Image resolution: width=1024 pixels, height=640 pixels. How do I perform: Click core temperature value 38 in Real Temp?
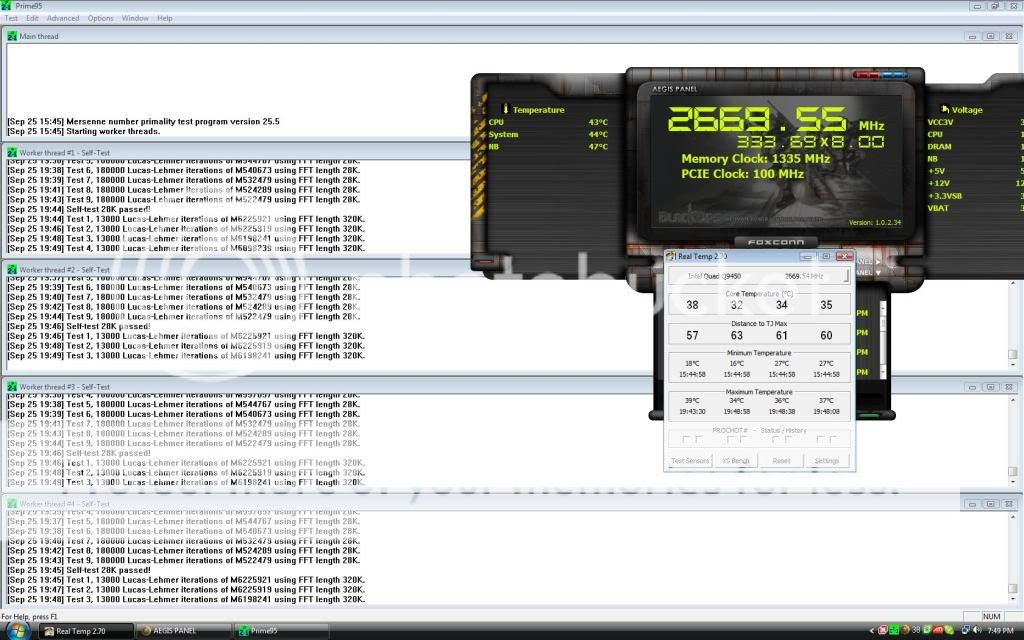pos(692,305)
